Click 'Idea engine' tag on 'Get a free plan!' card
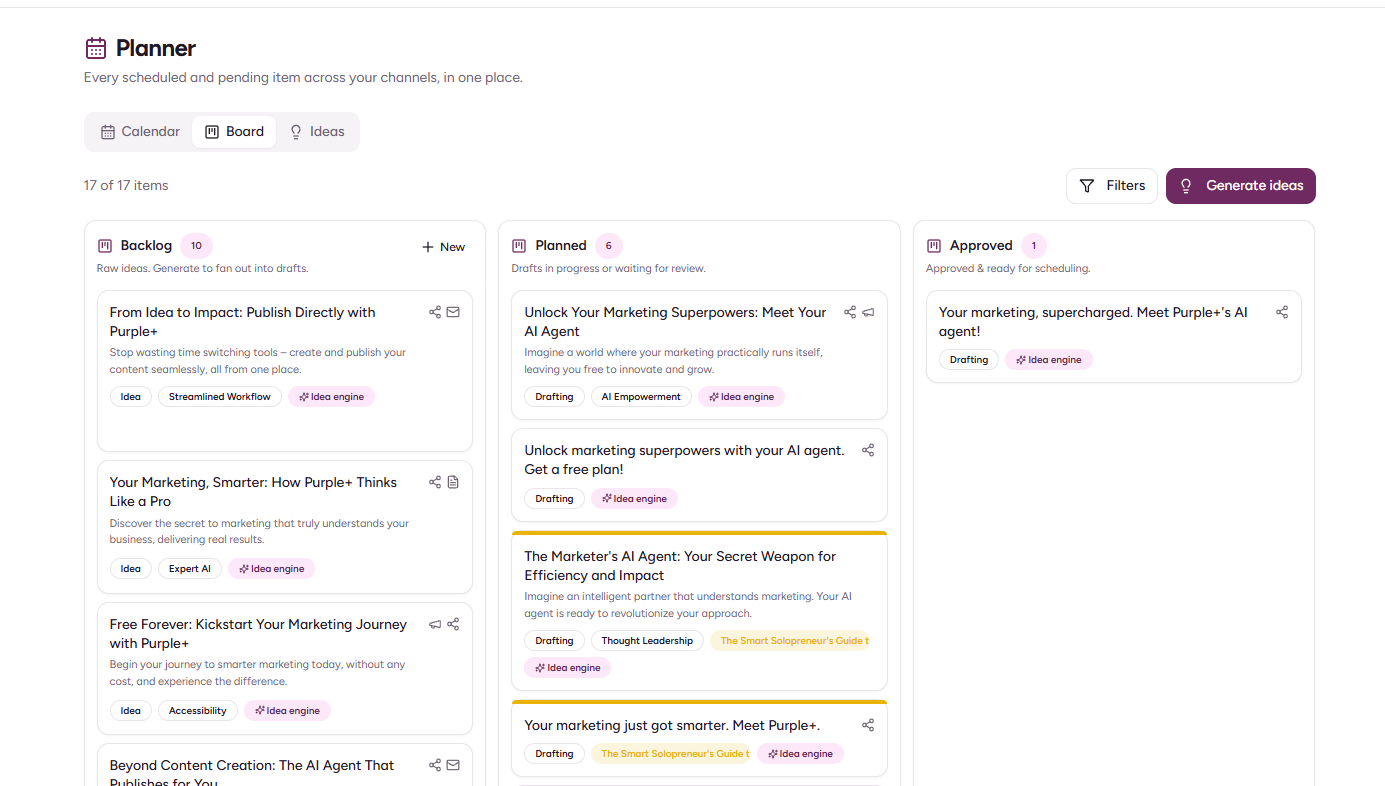The height and width of the screenshot is (786, 1385). (x=634, y=499)
